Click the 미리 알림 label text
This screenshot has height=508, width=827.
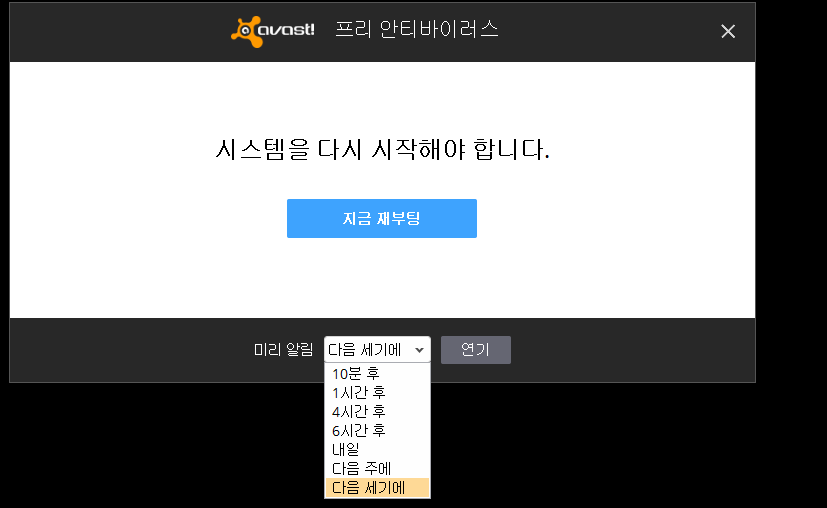[283, 350]
